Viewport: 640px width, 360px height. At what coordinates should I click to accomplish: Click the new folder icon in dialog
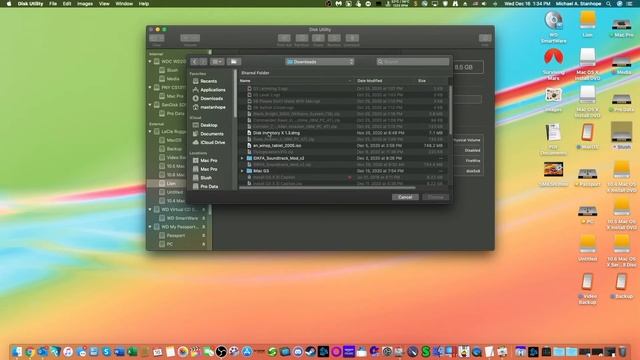tap(234, 62)
